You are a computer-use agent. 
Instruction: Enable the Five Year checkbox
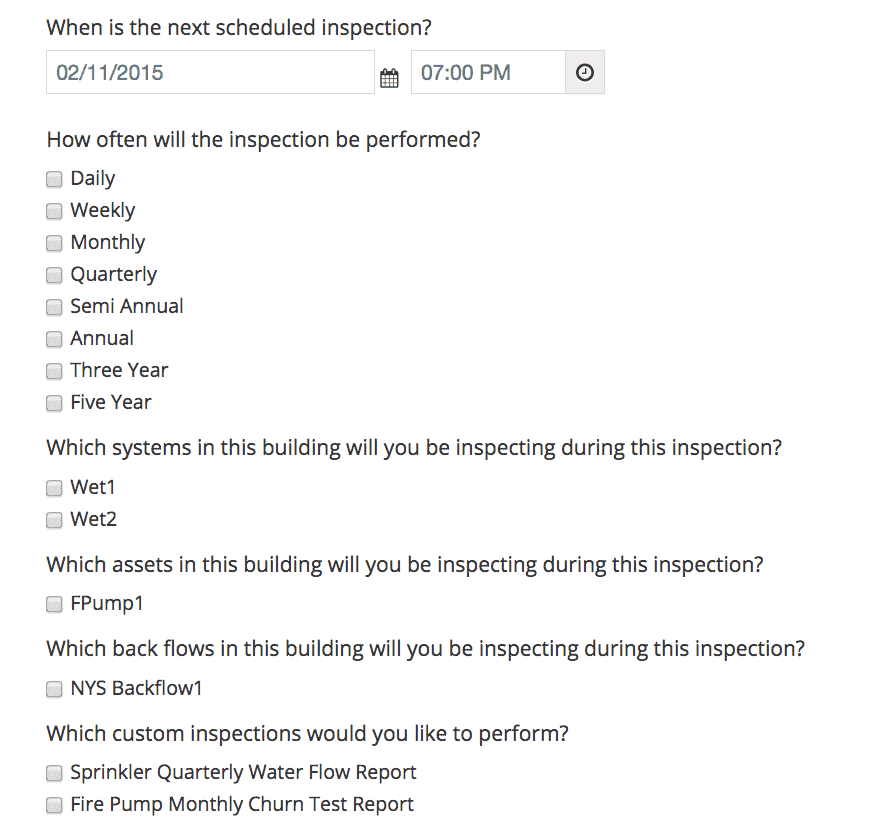54,404
